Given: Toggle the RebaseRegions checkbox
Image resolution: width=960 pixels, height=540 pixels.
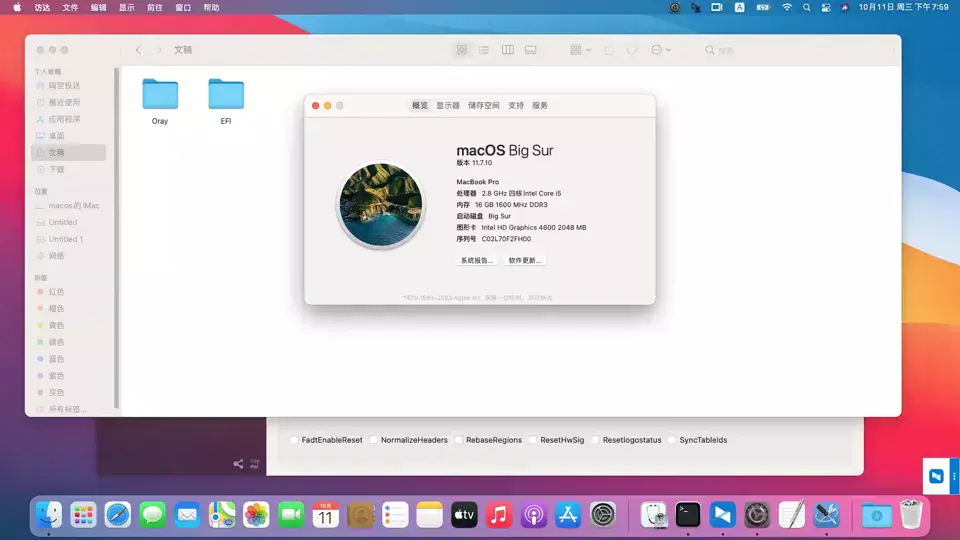Looking at the screenshot, I should pos(459,440).
